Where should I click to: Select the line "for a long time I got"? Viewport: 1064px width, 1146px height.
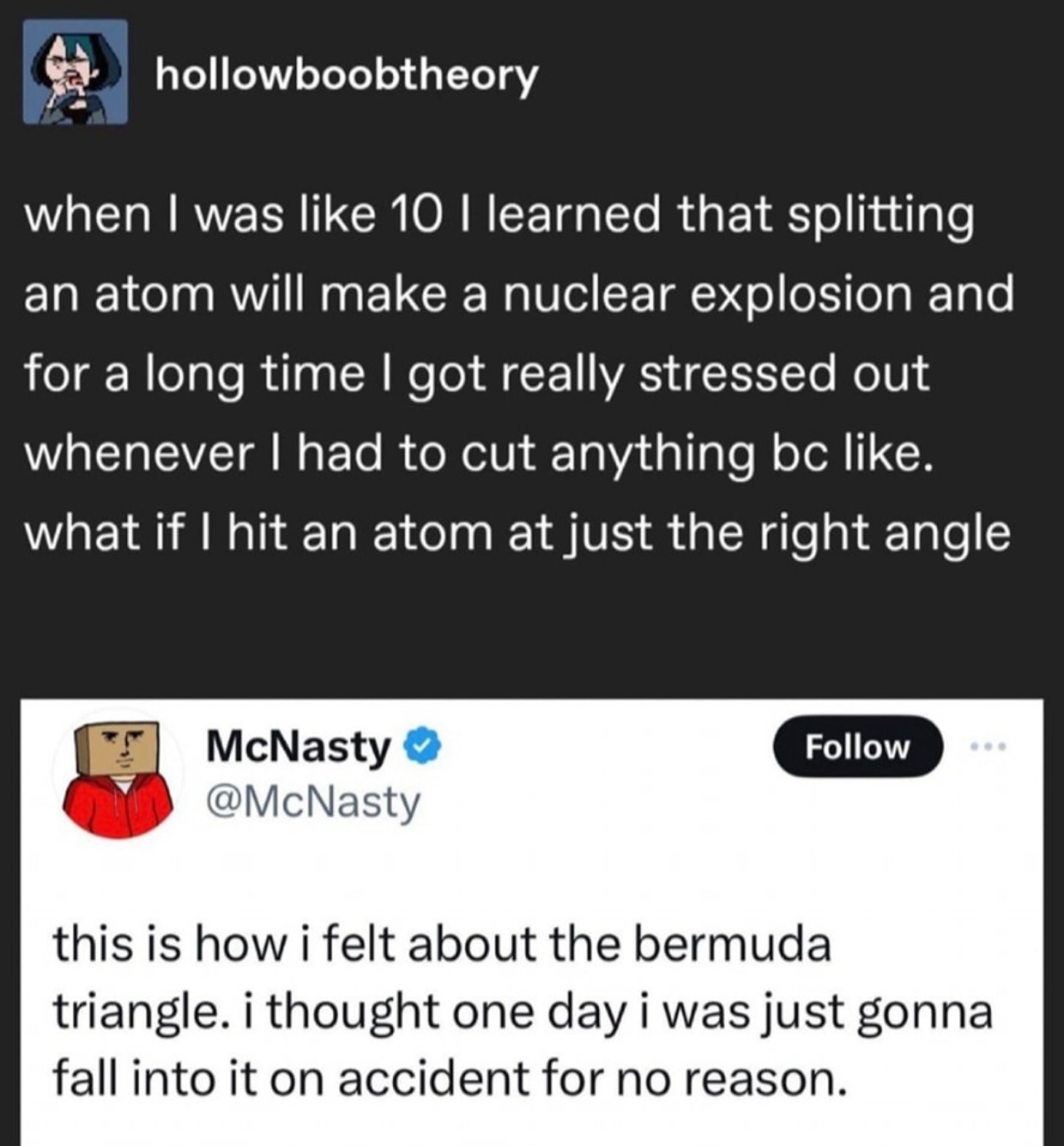(x=477, y=374)
